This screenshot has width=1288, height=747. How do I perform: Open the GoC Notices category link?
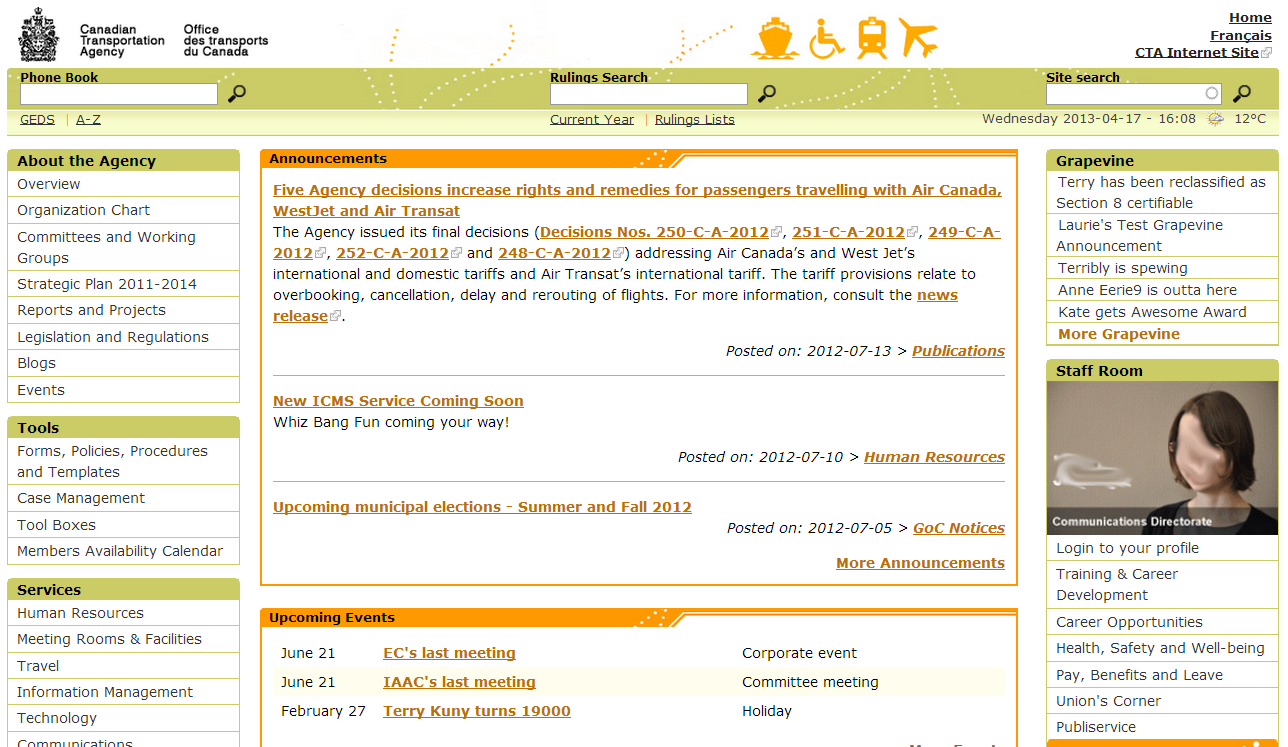[x=959, y=528]
